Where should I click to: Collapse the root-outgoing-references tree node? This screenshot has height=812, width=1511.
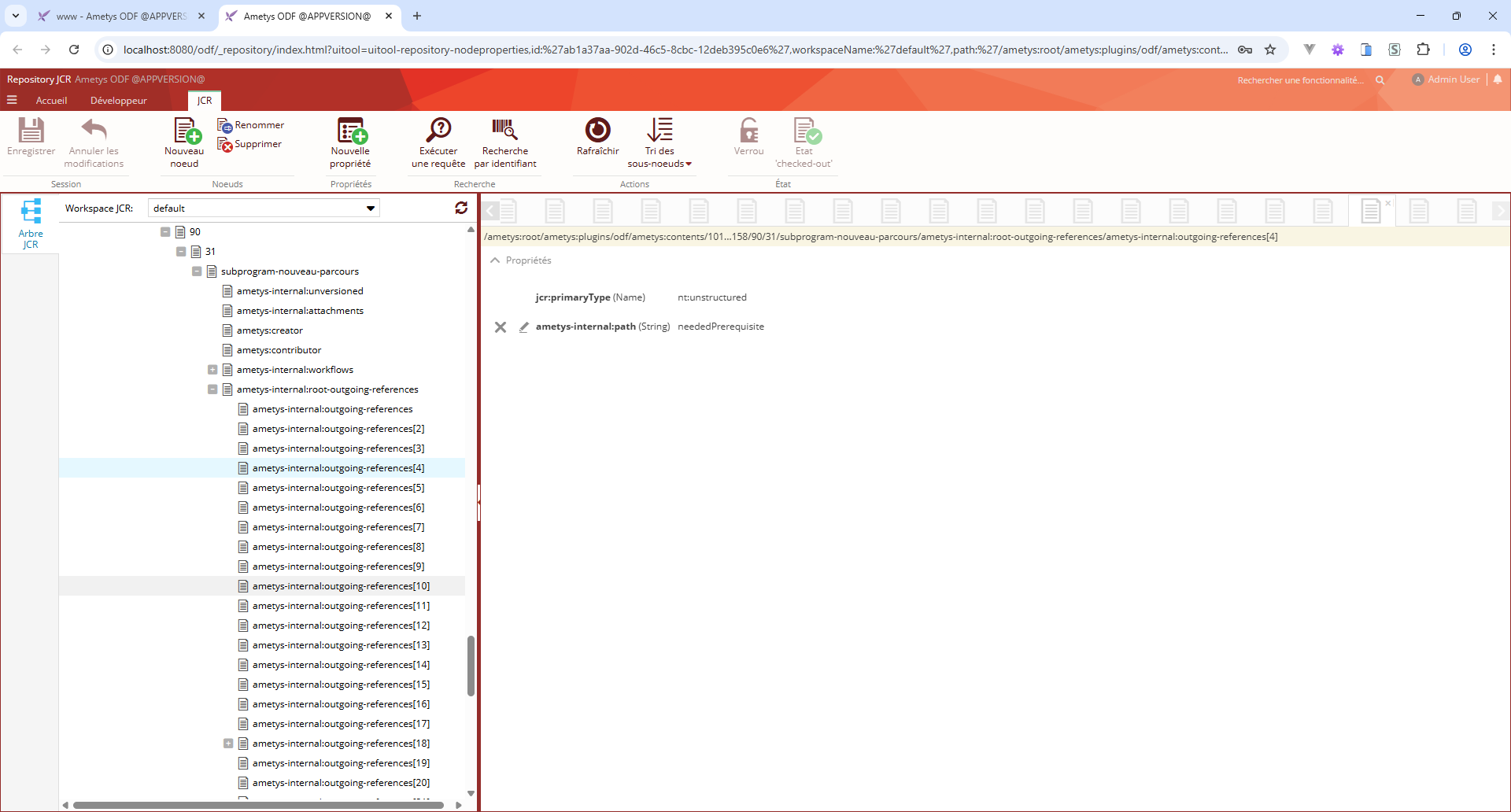tap(212, 389)
